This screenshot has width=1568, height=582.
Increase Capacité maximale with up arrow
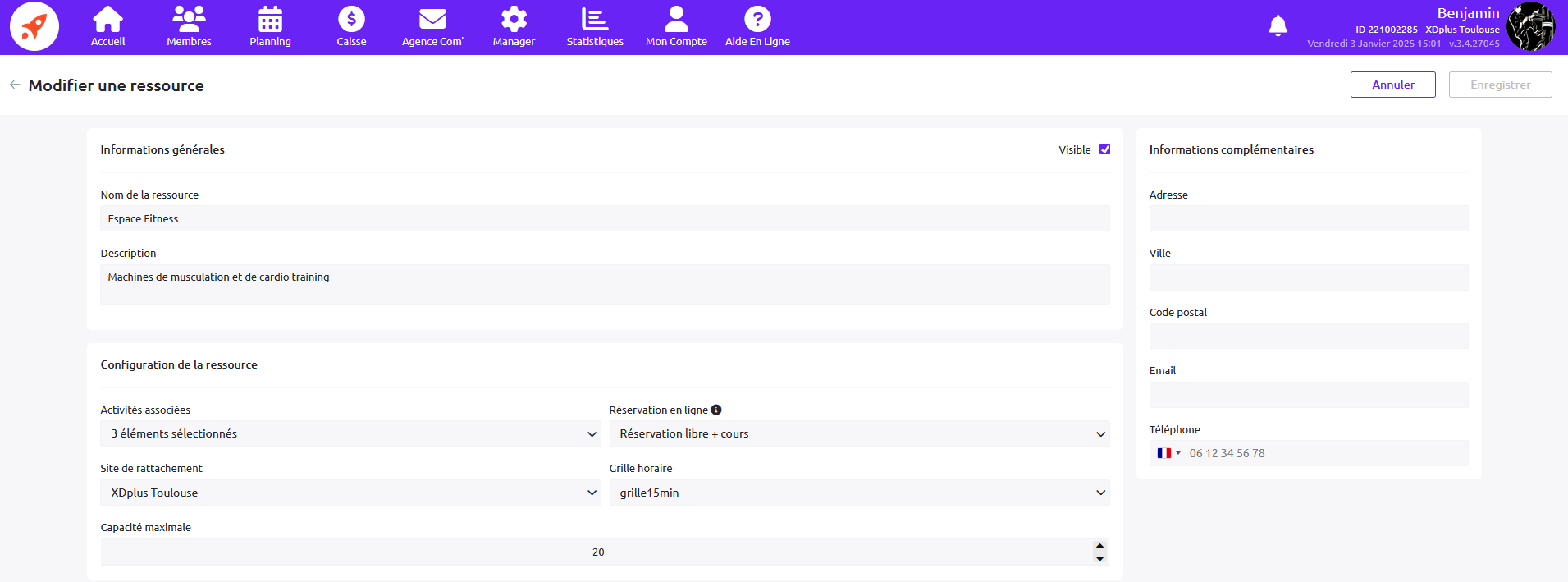1099,546
